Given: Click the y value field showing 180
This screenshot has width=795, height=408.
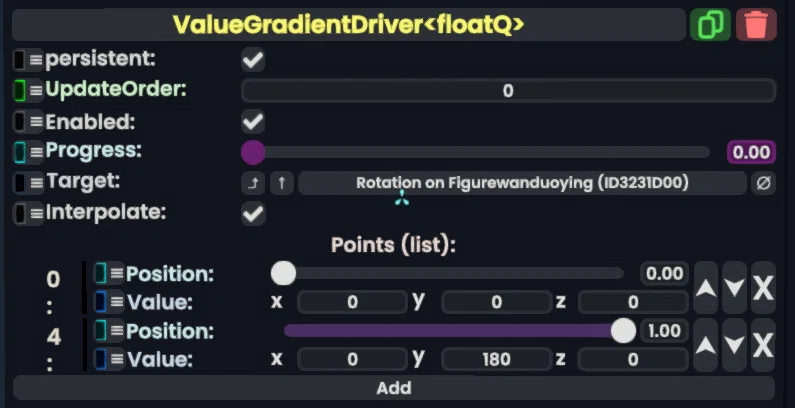Looking at the screenshot, I should tap(496, 359).
